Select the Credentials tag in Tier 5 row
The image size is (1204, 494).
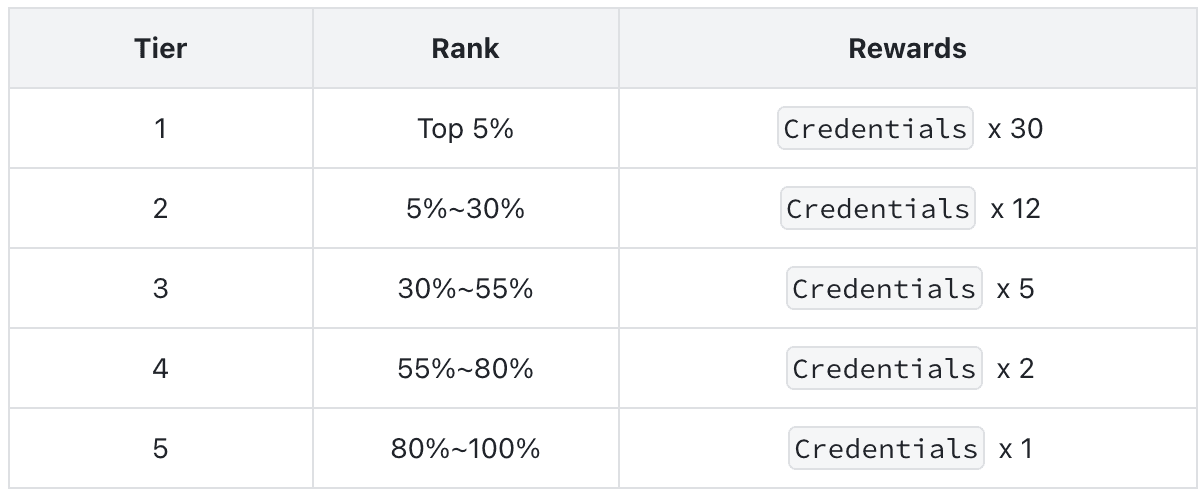[886, 448]
